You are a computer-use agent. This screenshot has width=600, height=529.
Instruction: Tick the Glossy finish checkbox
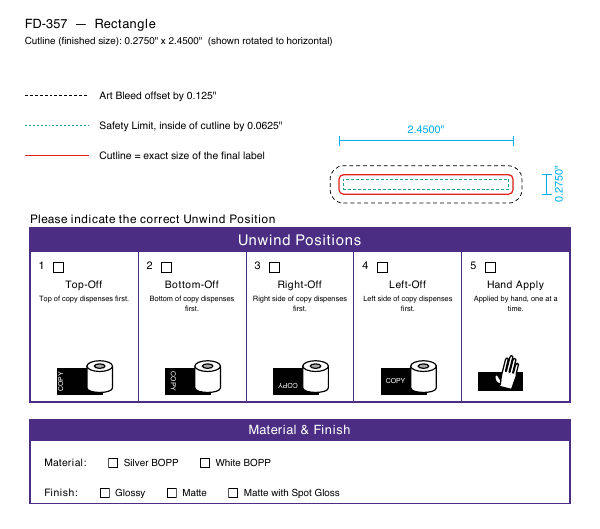pos(105,493)
